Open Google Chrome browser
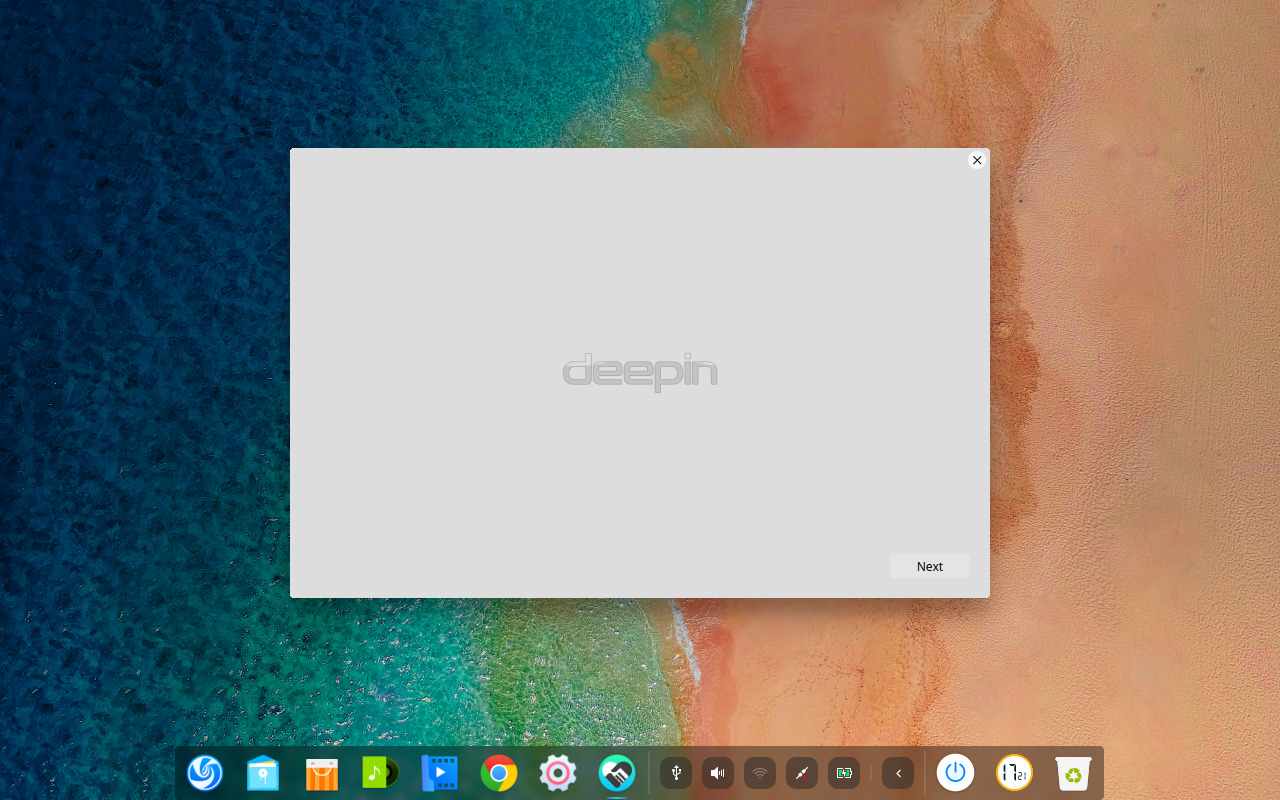This screenshot has height=800, width=1280. [x=498, y=773]
